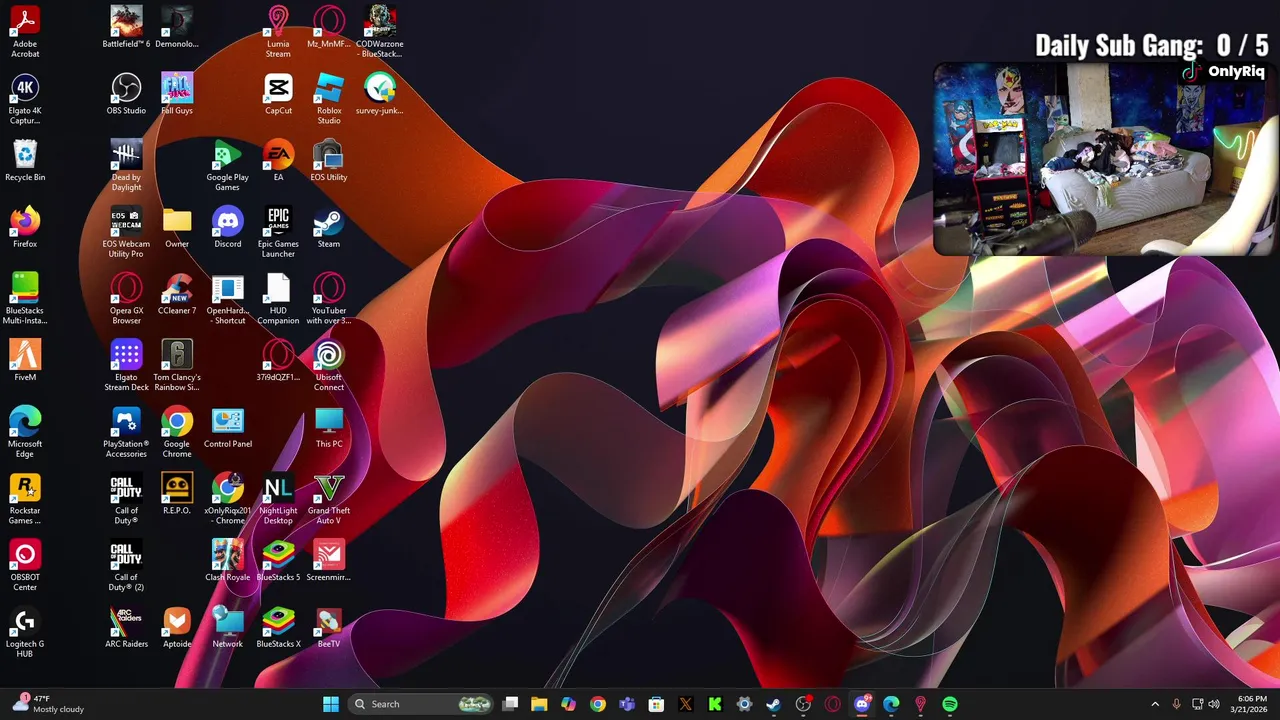Open the weather widget showing 47°F
1280x720 pixels.
click(48, 704)
